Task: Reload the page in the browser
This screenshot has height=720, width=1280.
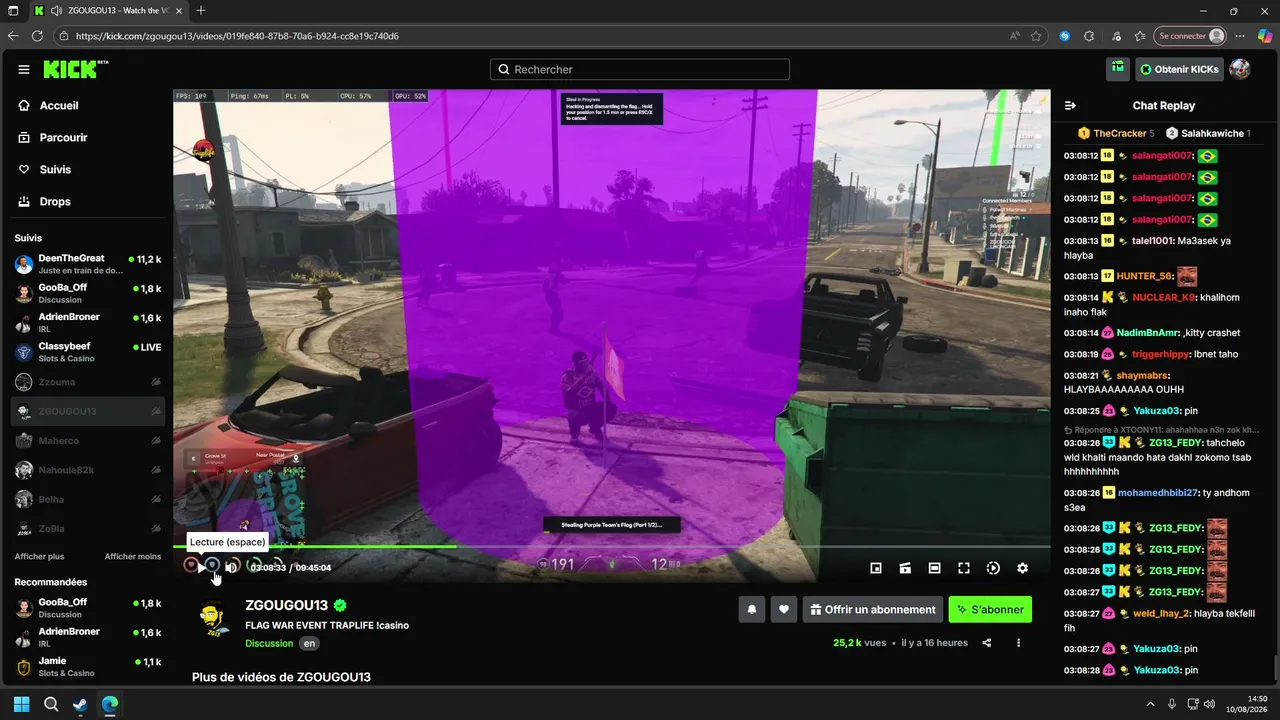Action: [x=38, y=36]
